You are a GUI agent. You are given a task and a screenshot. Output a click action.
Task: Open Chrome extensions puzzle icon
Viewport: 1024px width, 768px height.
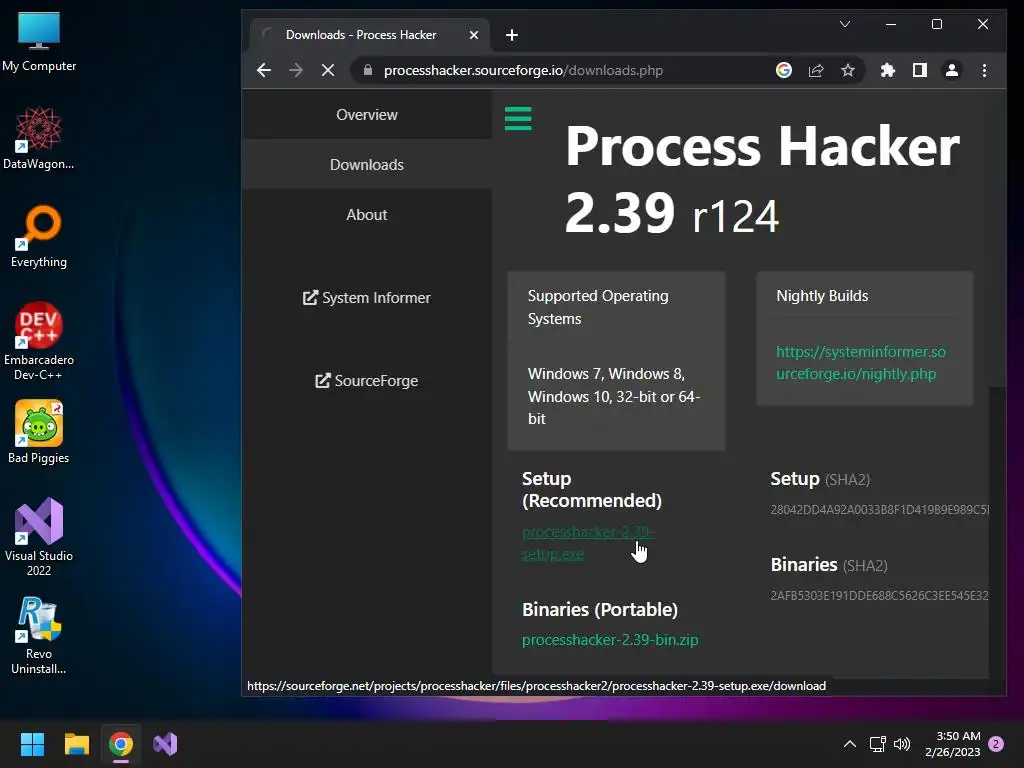point(888,71)
